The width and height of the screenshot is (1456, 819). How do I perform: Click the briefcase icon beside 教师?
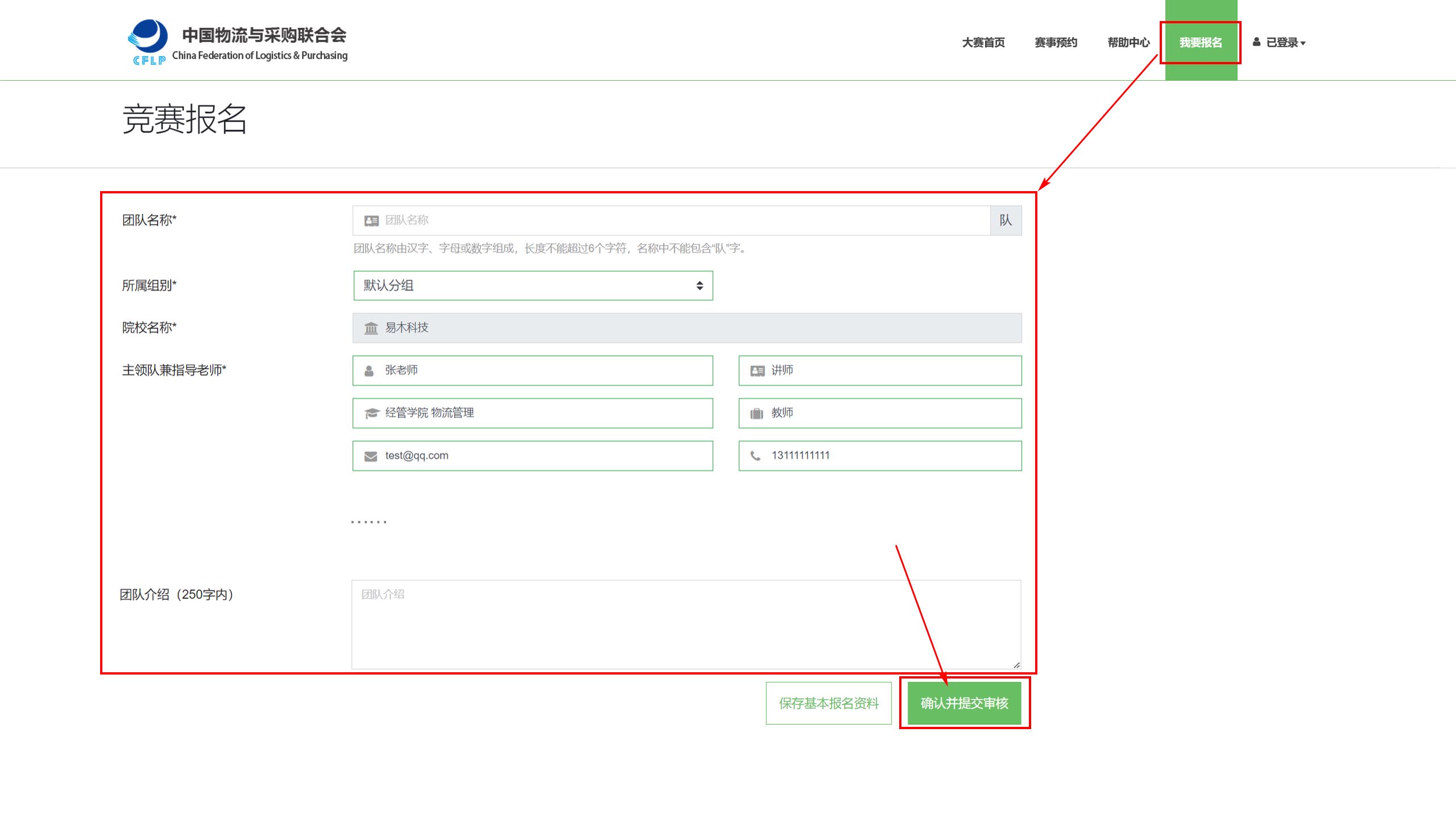click(x=756, y=413)
